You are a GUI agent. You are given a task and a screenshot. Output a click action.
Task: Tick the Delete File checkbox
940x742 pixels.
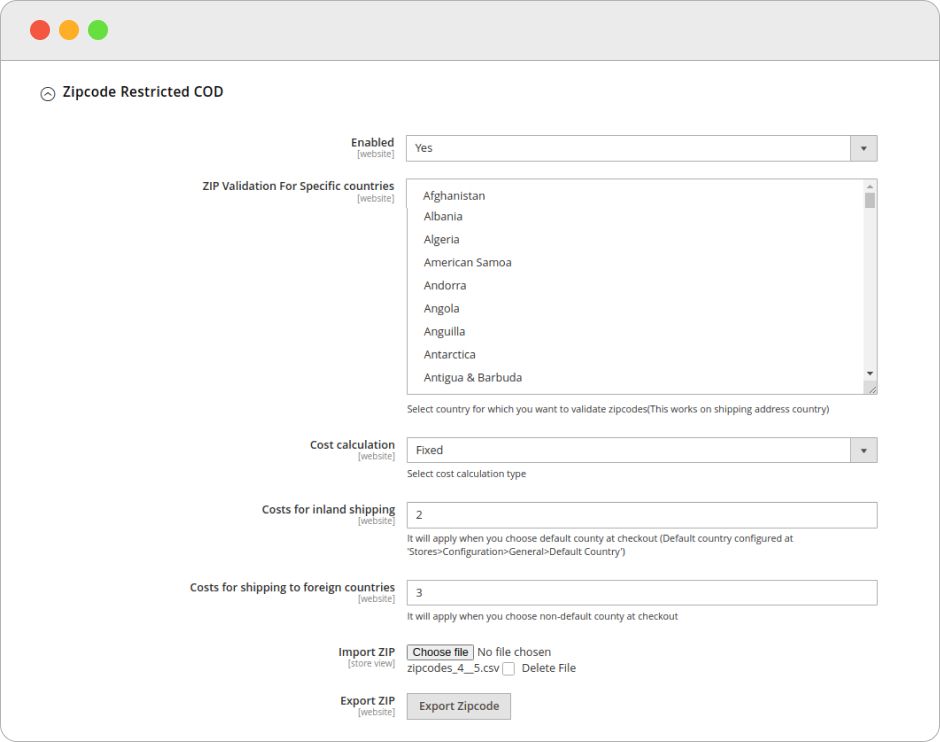[509, 669]
